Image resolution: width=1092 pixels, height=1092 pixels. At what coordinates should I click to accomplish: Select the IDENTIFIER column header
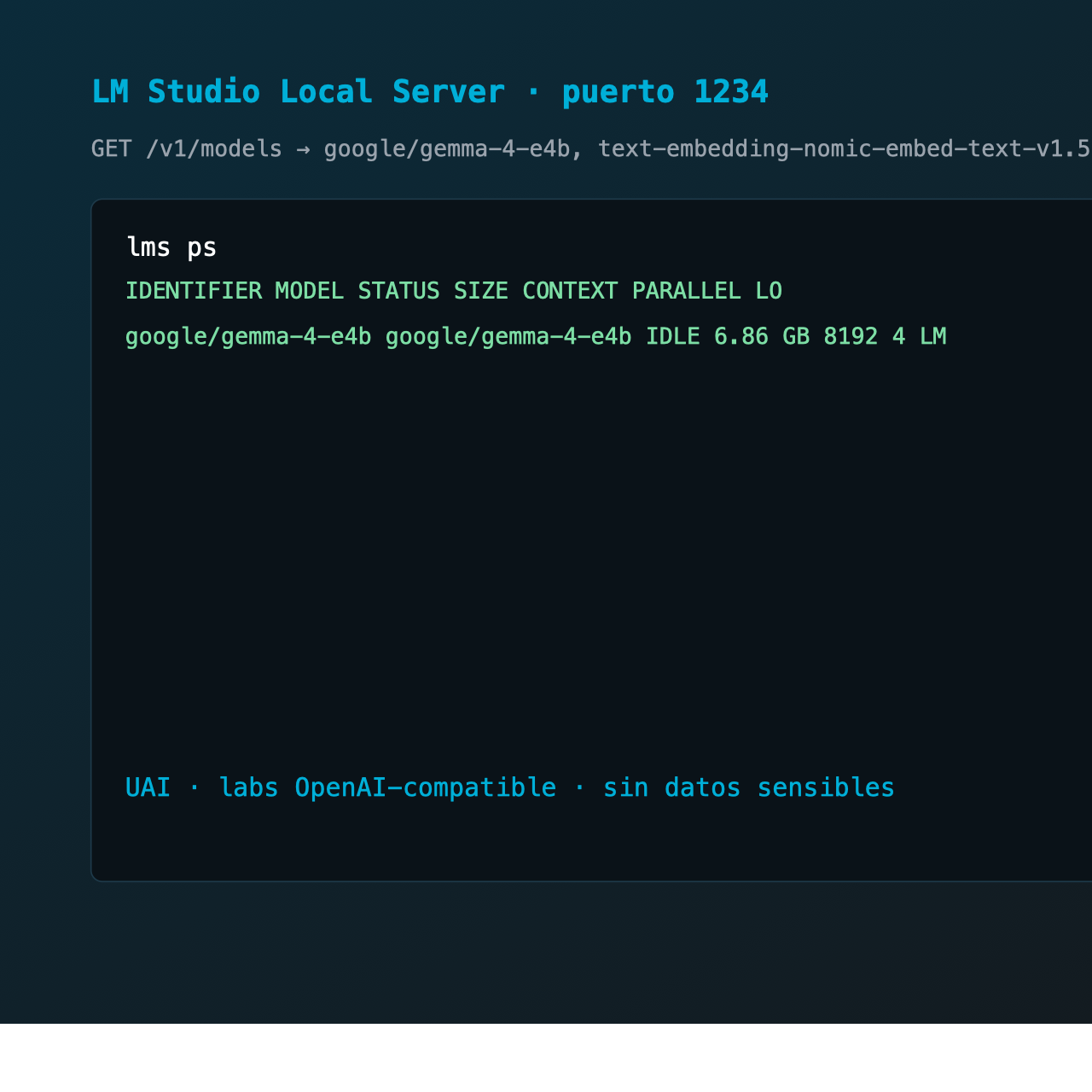[x=194, y=291]
